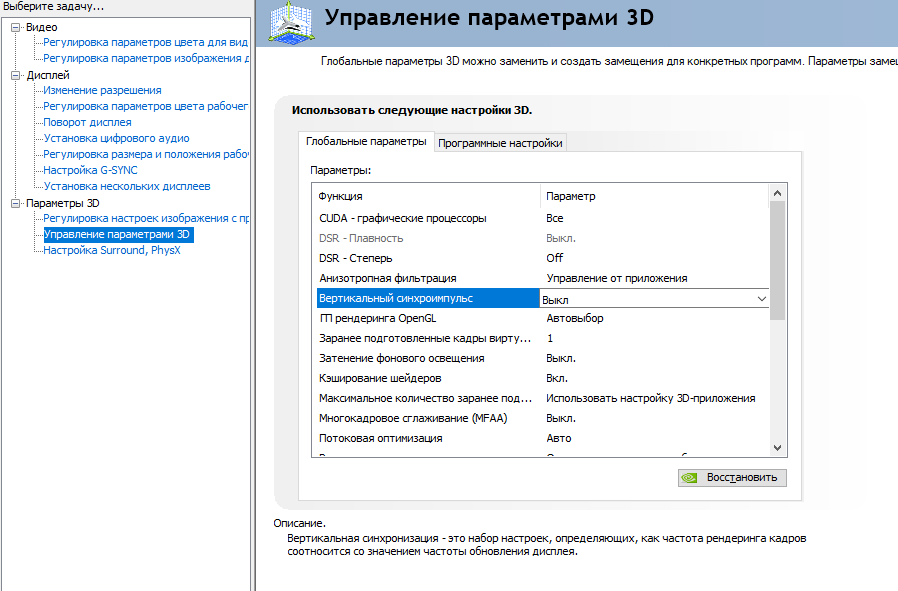Open Изменение разрешения page
898x591 pixels.
pos(103,90)
